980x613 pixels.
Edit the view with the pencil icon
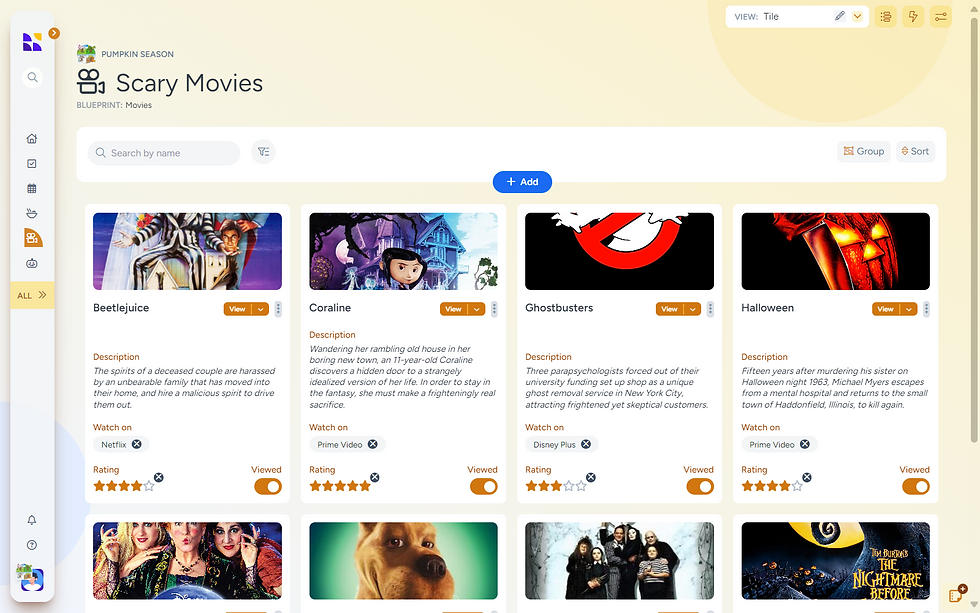click(x=839, y=16)
